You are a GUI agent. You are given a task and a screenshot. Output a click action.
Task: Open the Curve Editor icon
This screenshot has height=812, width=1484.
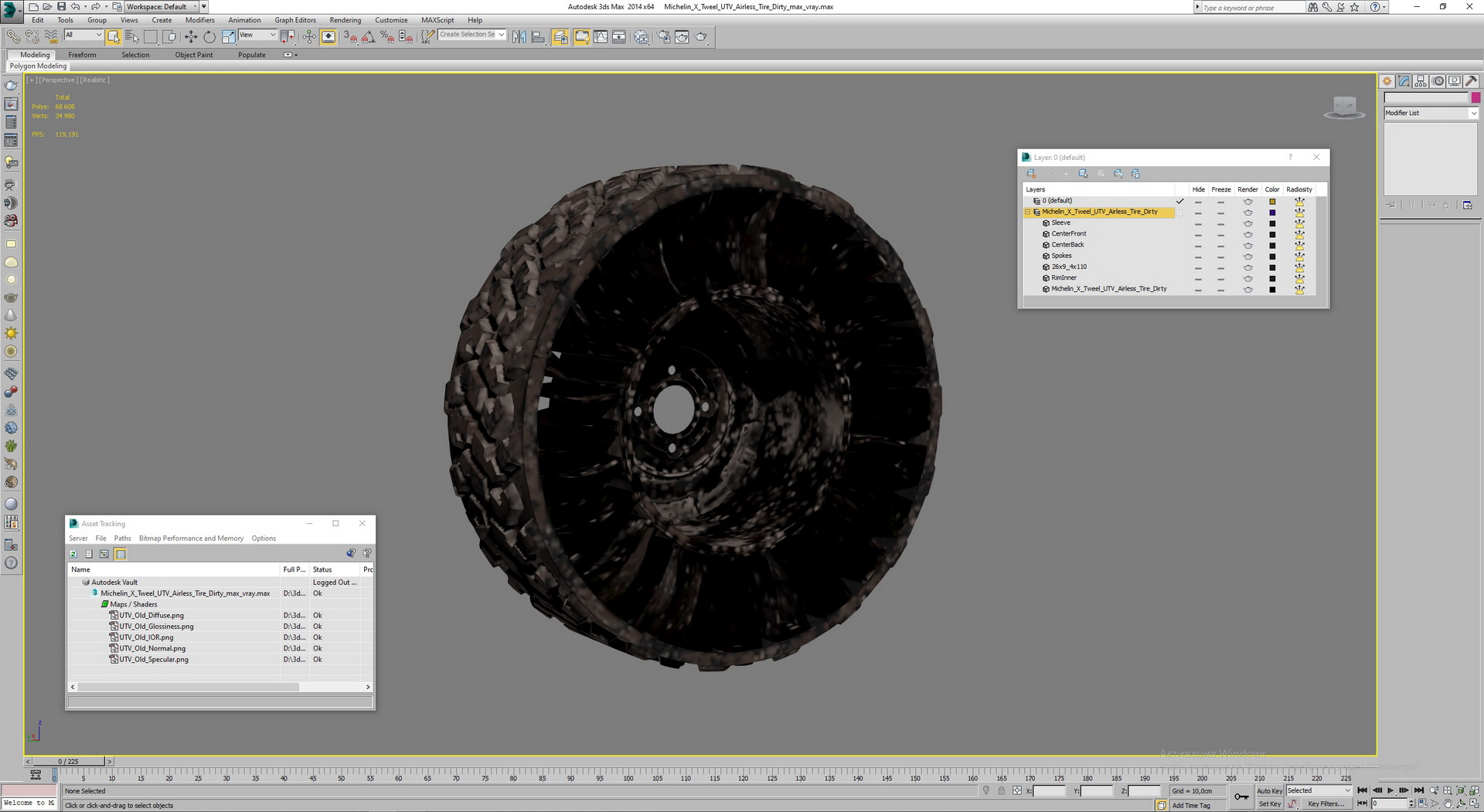click(x=601, y=36)
